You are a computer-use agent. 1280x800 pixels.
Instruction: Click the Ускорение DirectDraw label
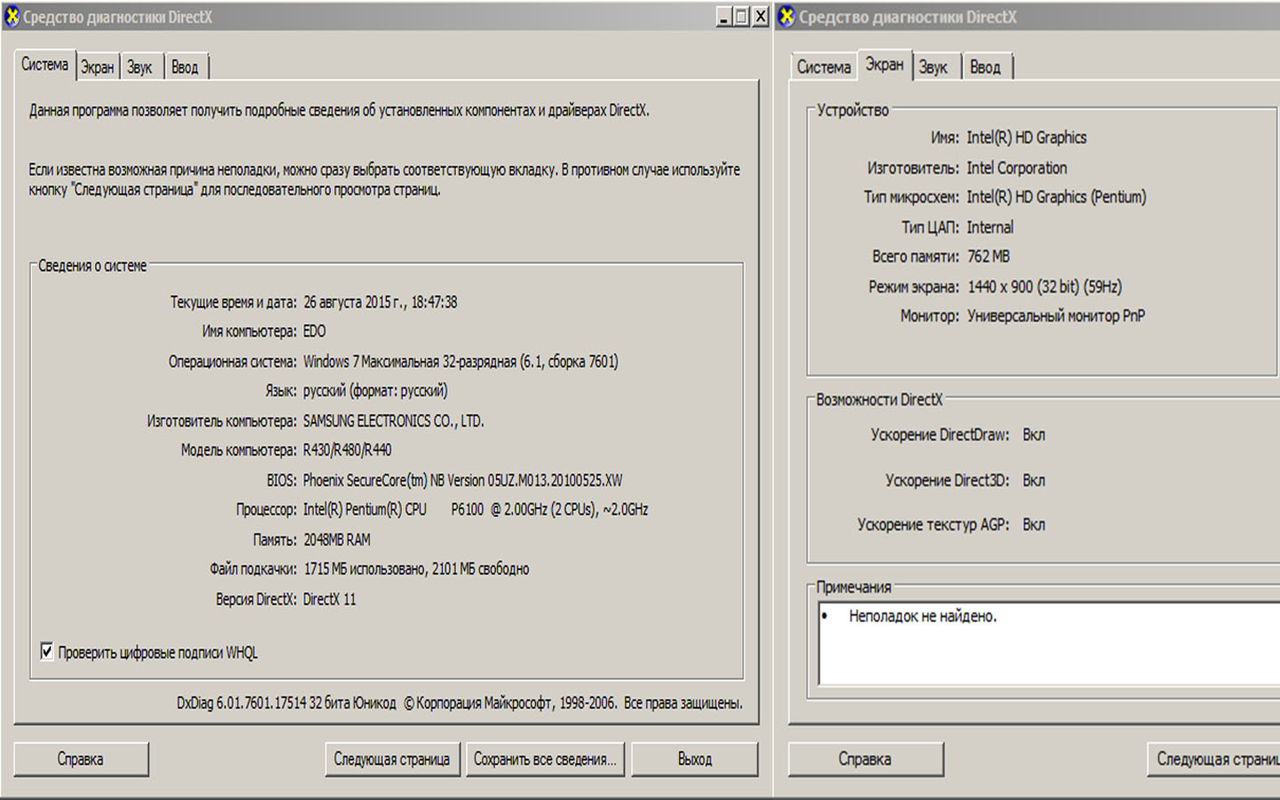(940, 435)
